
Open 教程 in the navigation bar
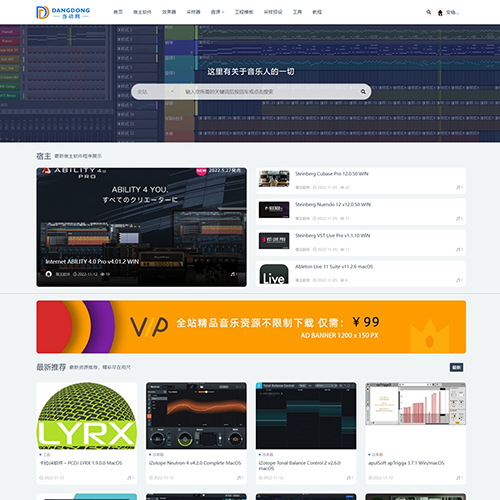tap(317, 12)
